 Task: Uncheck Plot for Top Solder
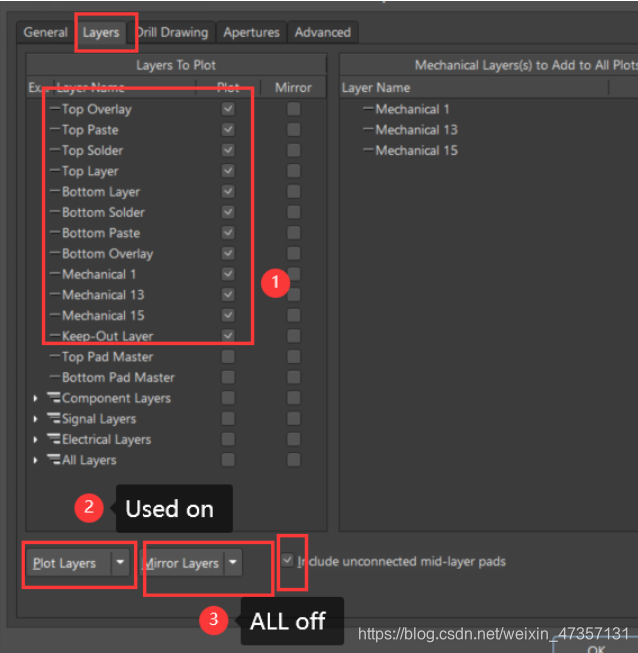tap(228, 150)
